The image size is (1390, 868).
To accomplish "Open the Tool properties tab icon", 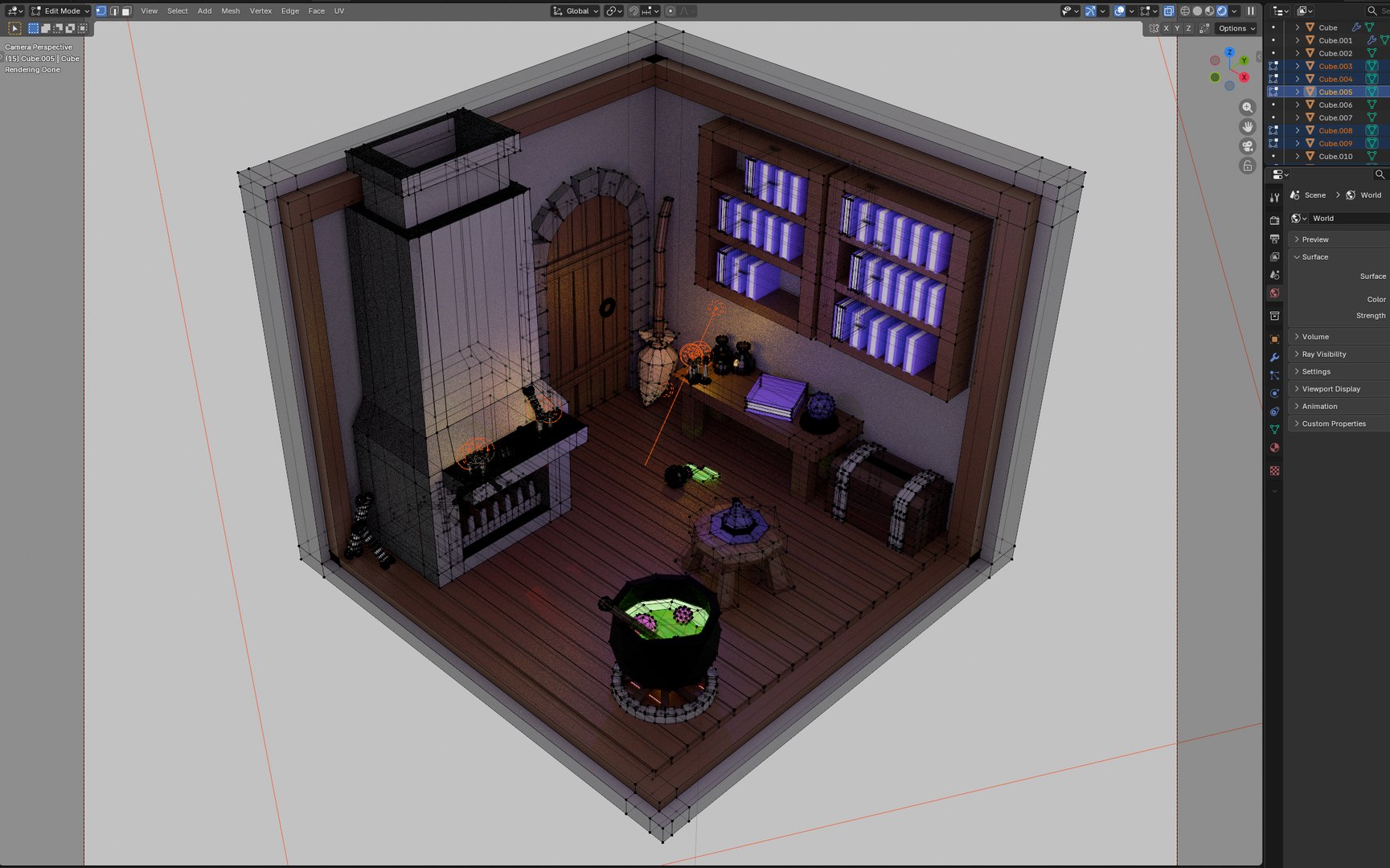I will tap(1274, 197).
